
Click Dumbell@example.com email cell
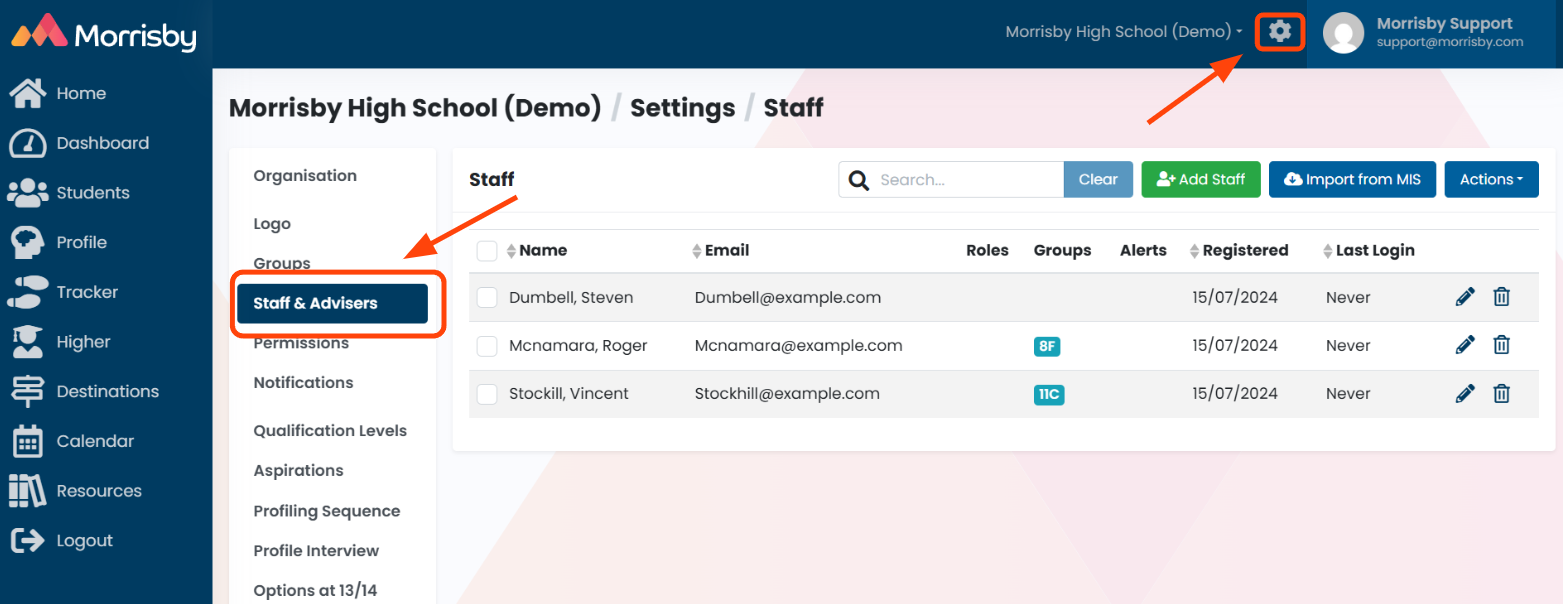pyautogui.click(x=788, y=297)
